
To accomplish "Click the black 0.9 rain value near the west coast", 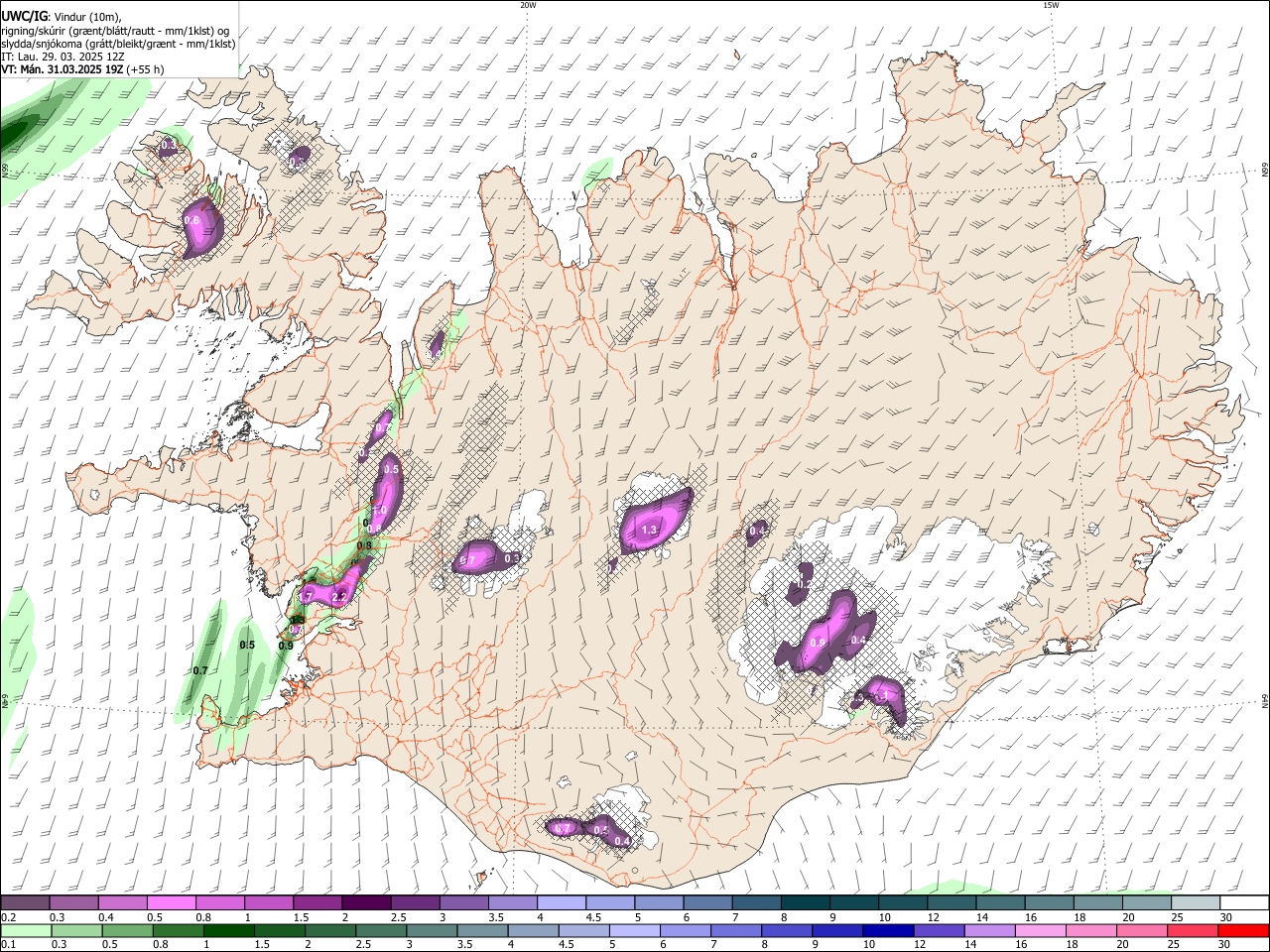I will tap(286, 646).
